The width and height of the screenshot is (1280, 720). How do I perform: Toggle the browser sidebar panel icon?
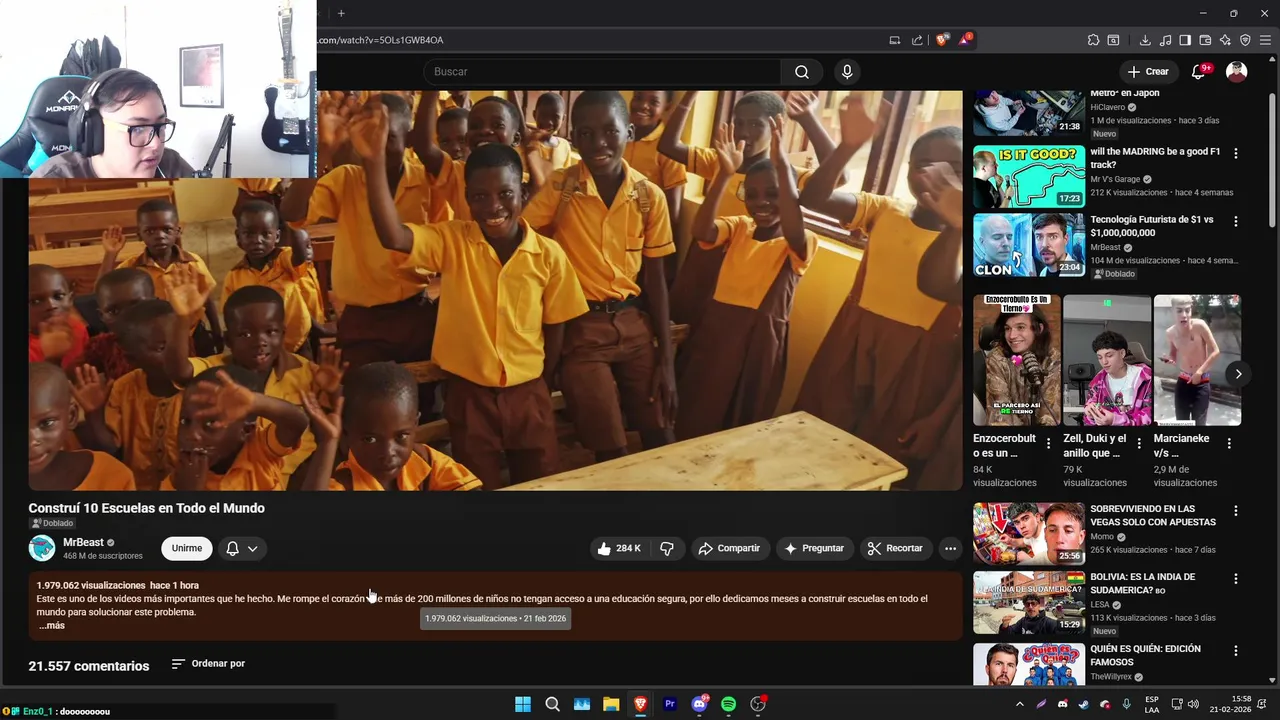(x=1185, y=40)
